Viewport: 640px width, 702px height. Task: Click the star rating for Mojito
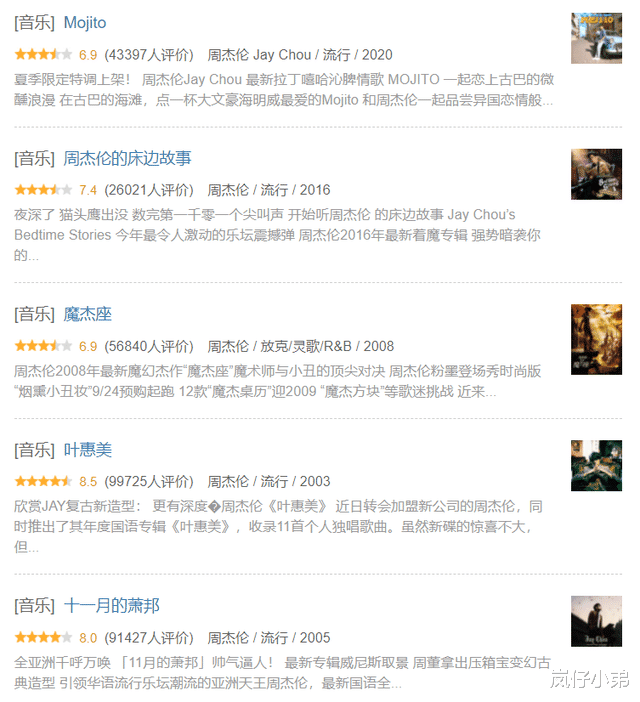pyautogui.click(x=43, y=55)
